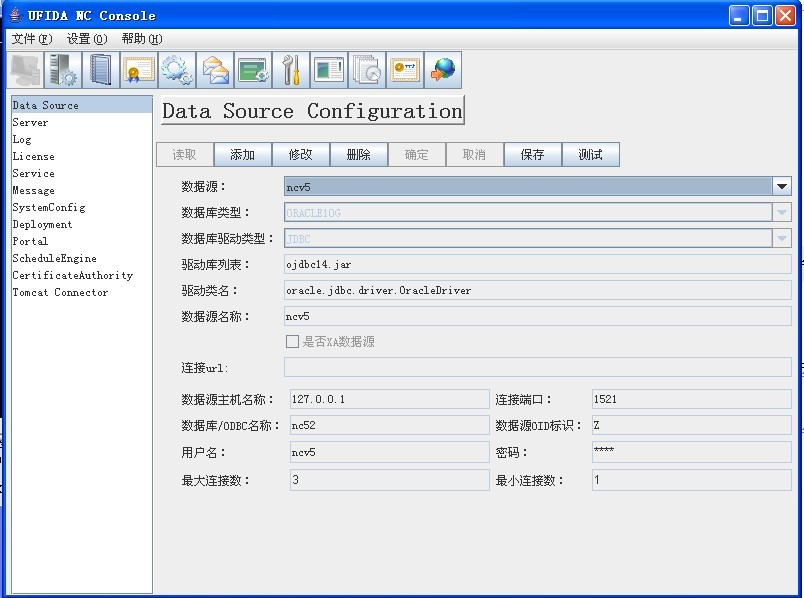Click the 数据源OID标识 Z field
Image resolution: width=804 pixels, height=598 pixels.
691,425
